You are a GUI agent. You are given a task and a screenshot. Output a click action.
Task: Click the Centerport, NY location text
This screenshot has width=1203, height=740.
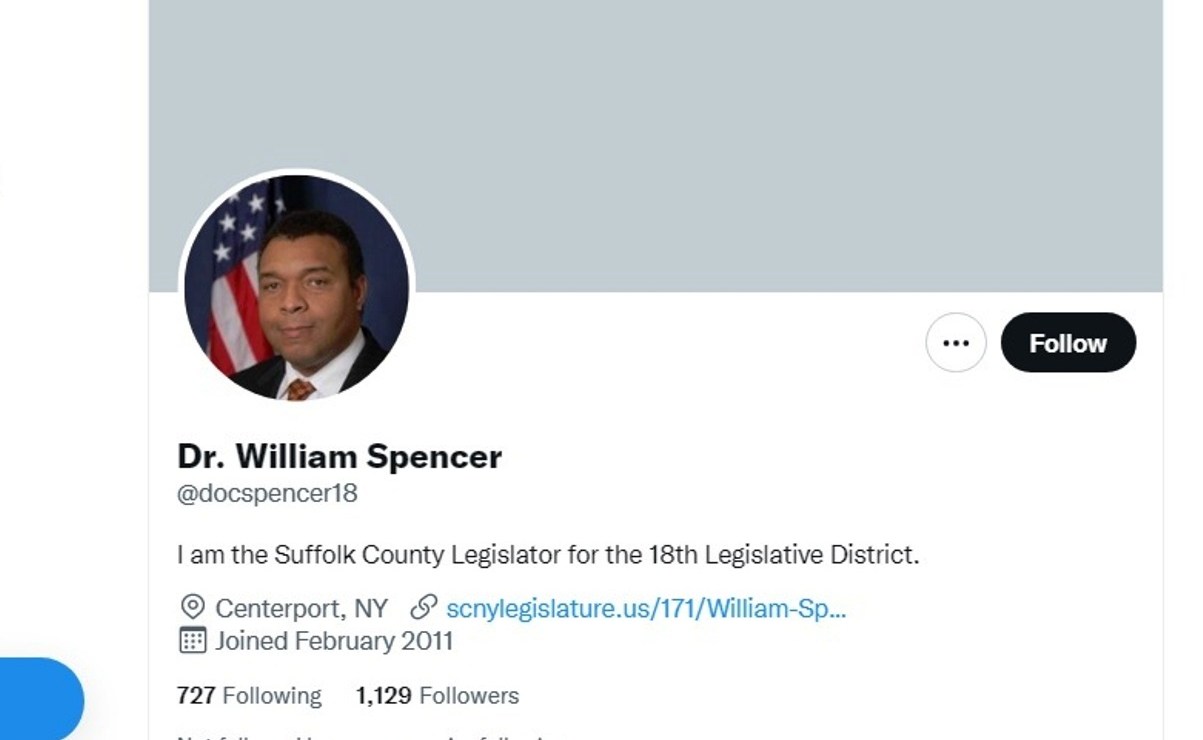(301, 608)
